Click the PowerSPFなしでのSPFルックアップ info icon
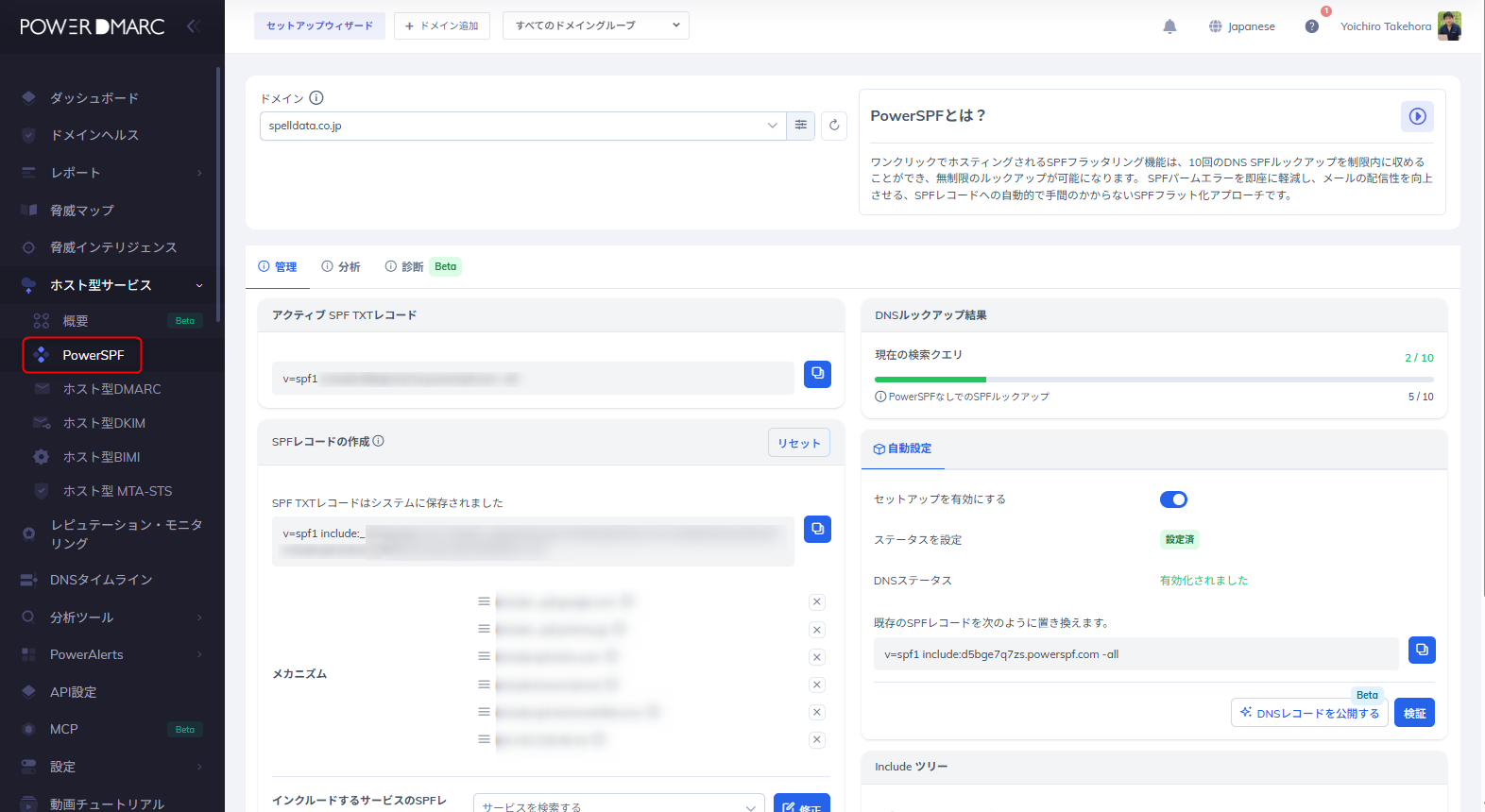This screenshot has height=812, width=1485. (880, 397)
